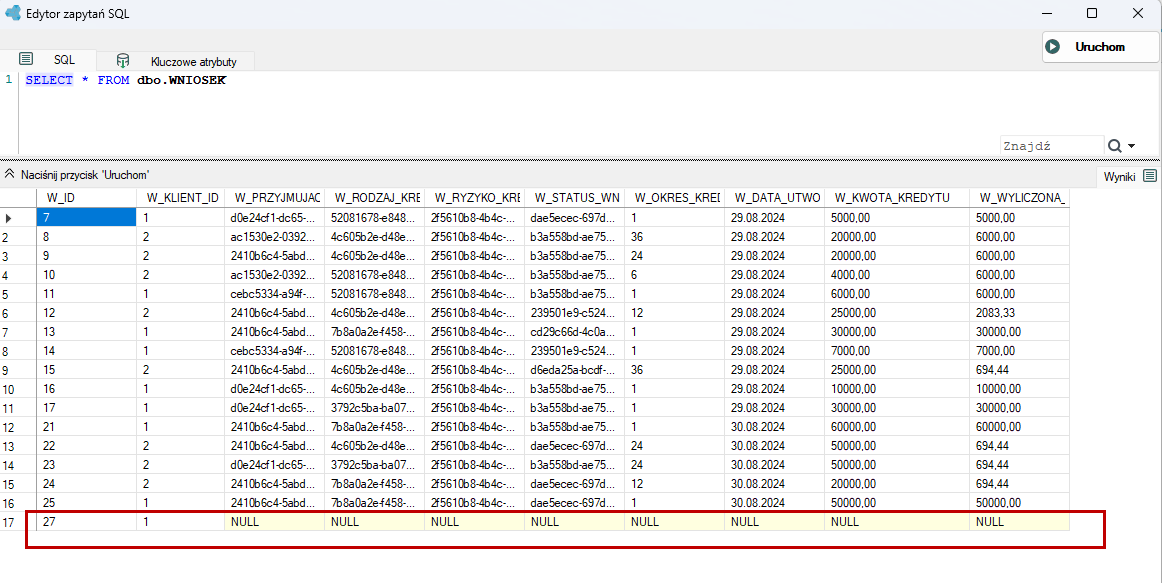The image size is (1162, 583).
Task: Open the search options dropdown arrow
Action: (x=1132, y=147)
